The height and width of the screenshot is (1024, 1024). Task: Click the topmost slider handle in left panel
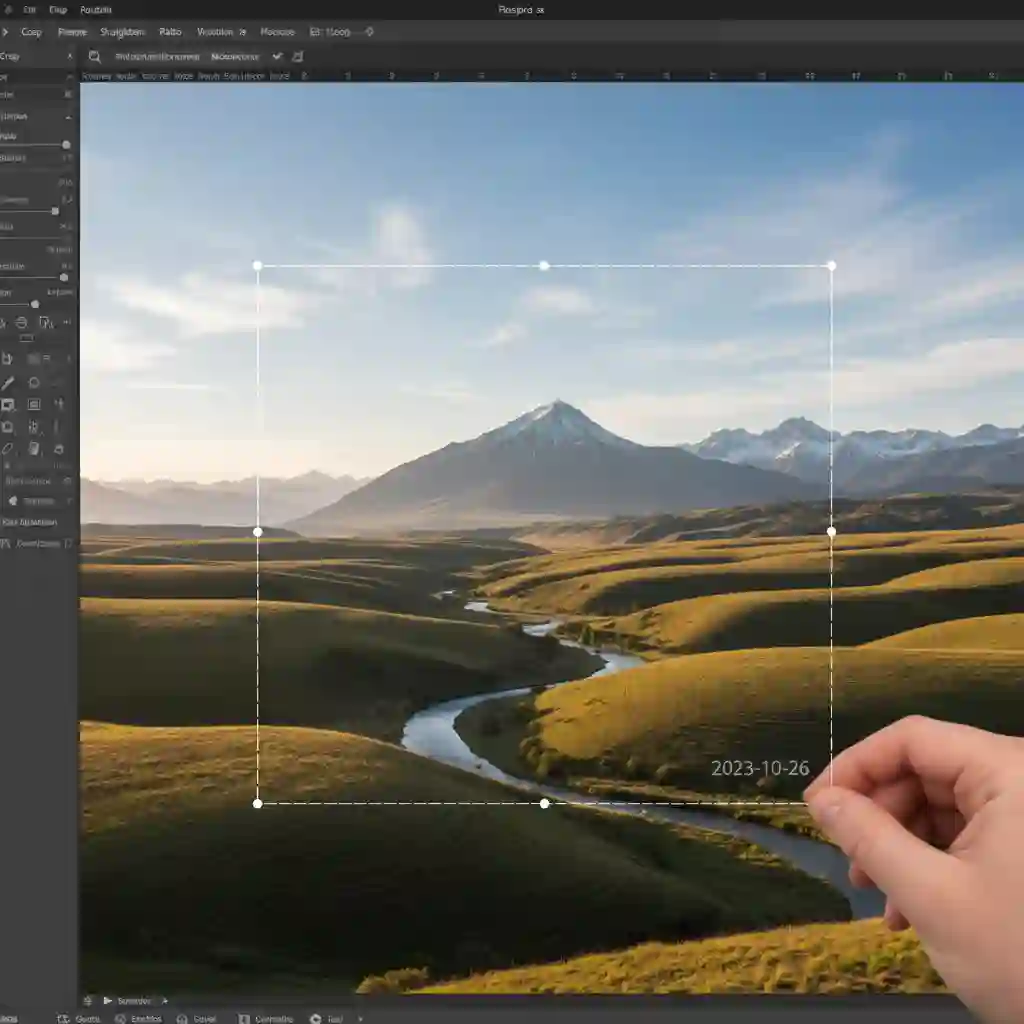click(66, 145)
